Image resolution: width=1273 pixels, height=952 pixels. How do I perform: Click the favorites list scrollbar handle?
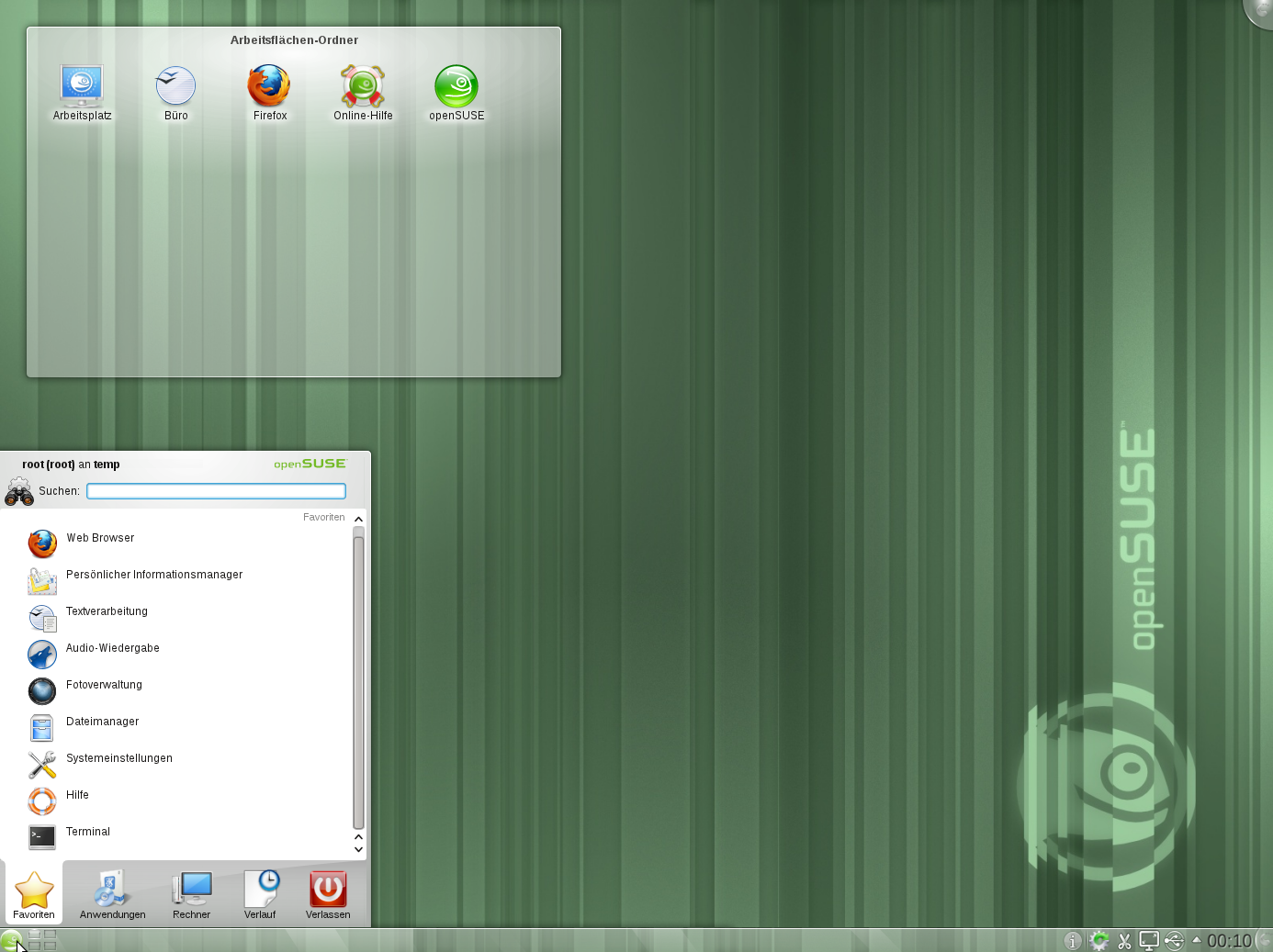click(358, 682)
